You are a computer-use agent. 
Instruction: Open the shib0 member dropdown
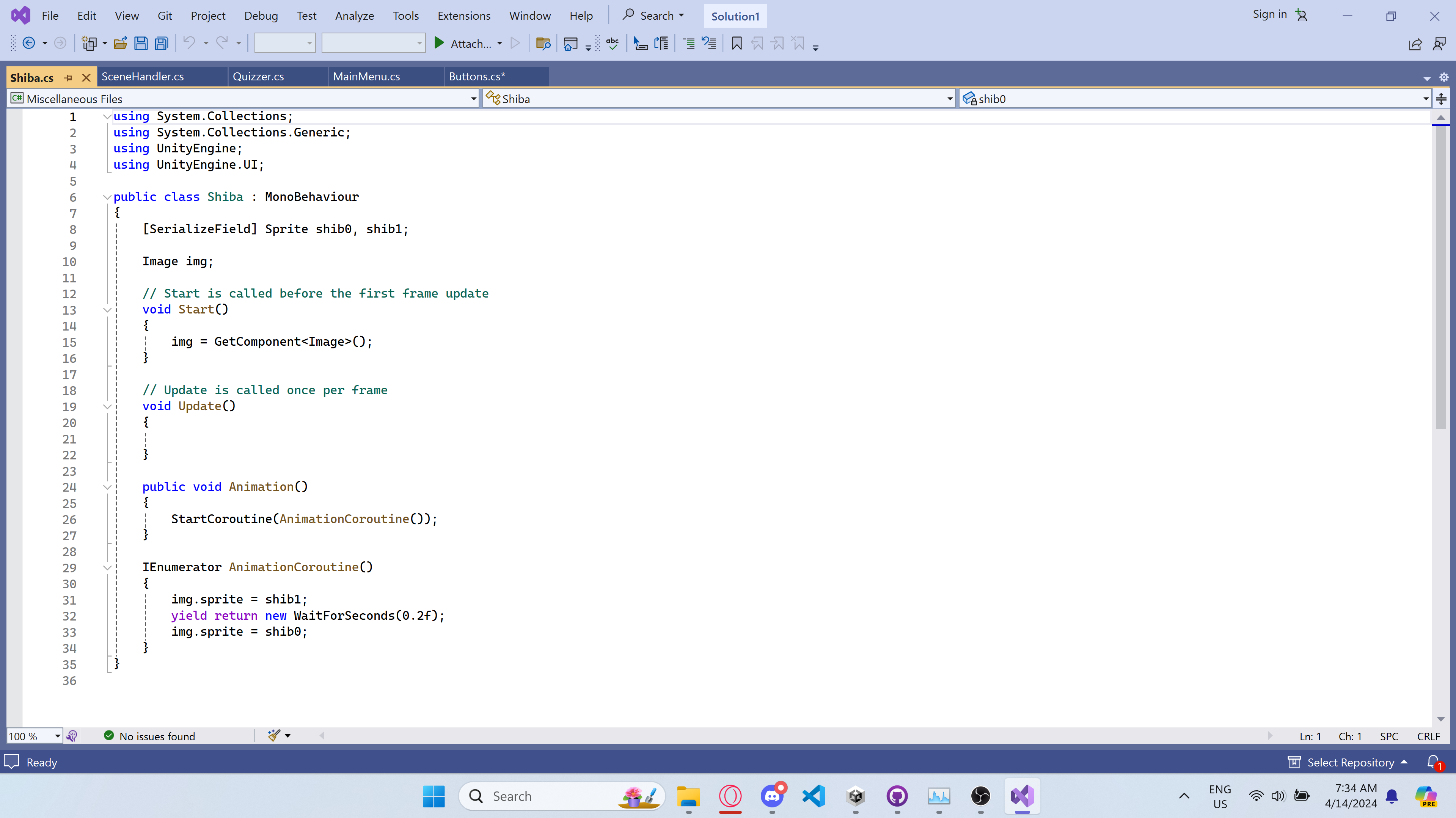click(1425, 99)
